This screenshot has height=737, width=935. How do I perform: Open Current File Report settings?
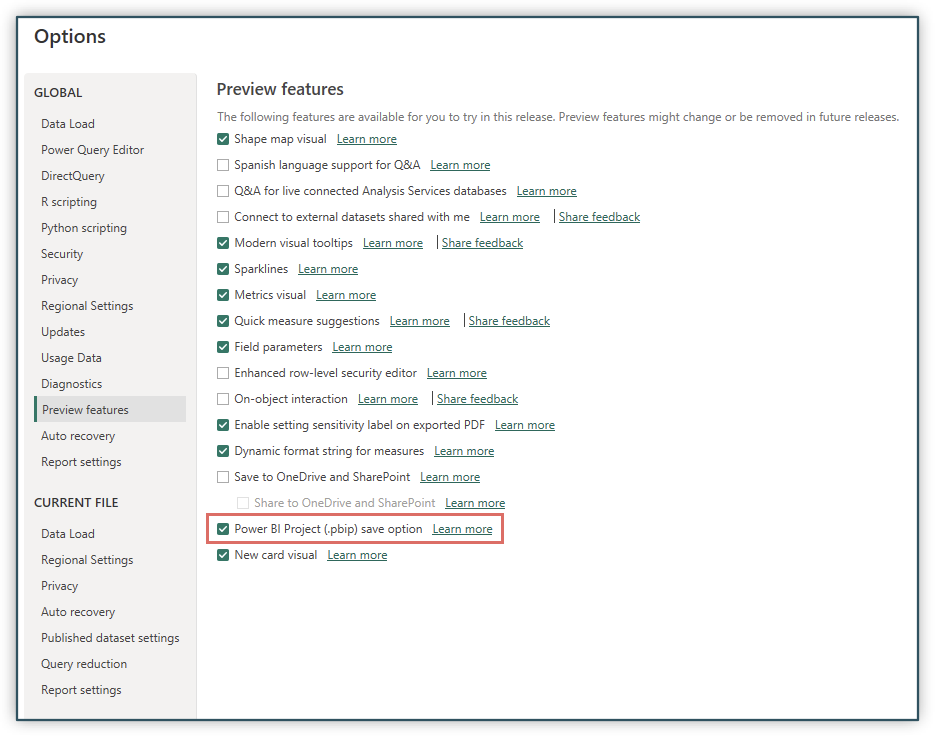81,690
